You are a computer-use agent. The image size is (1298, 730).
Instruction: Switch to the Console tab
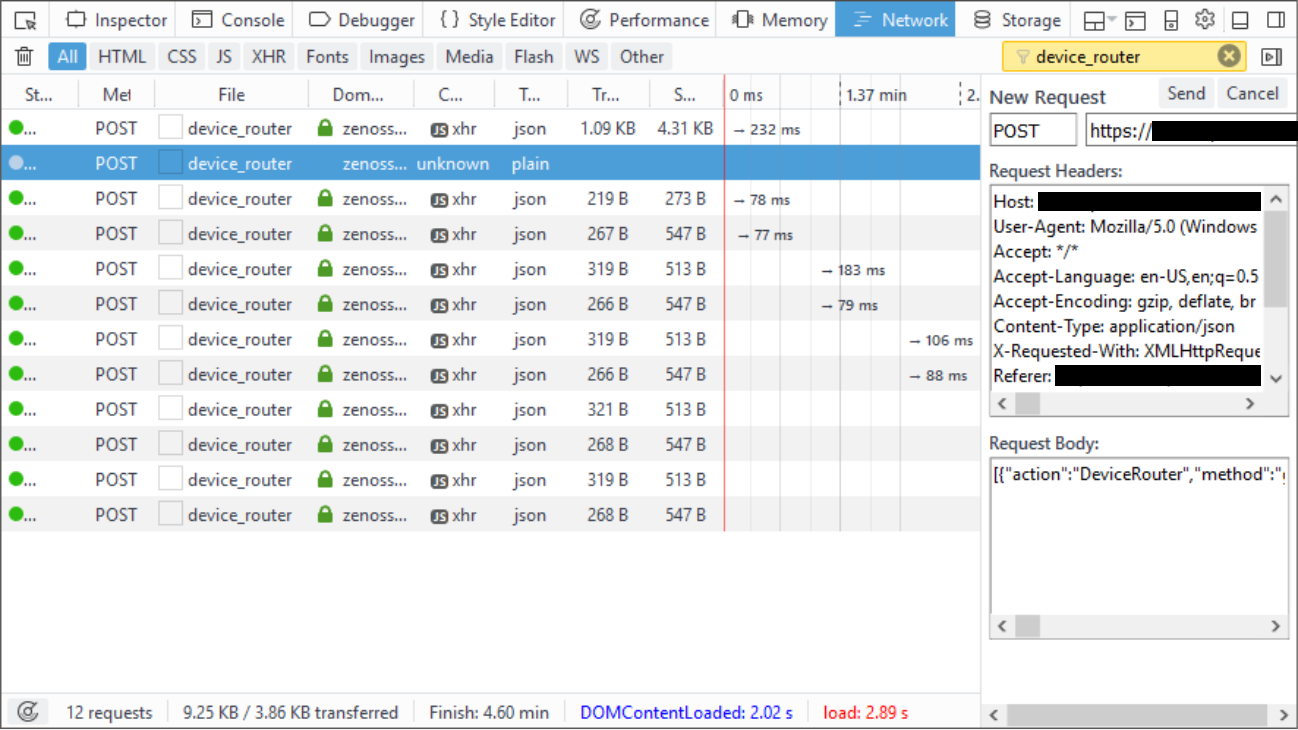pos(240,20)
